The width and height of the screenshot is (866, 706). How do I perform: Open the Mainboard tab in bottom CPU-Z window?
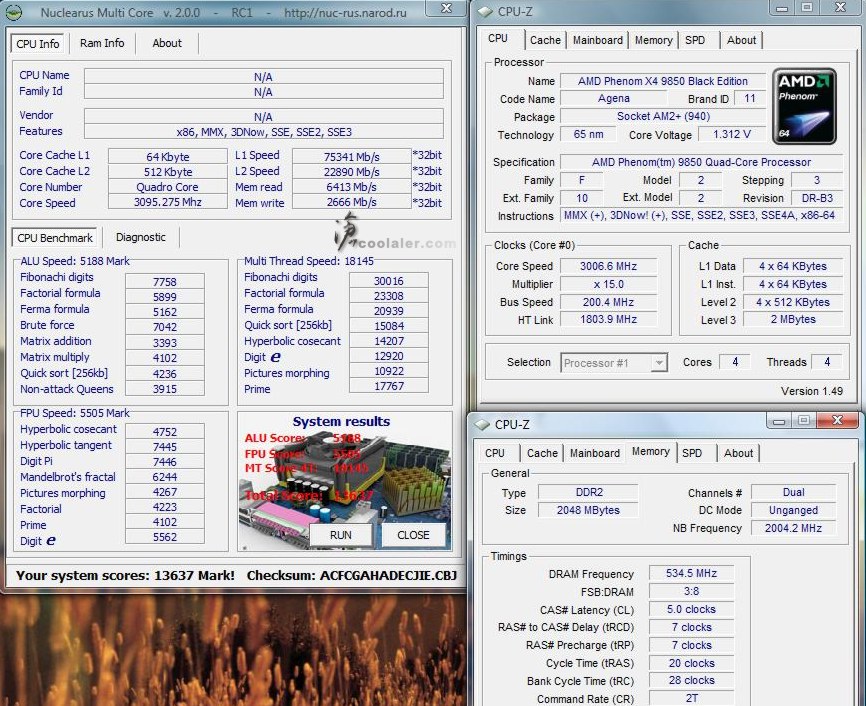pos(595,453)
